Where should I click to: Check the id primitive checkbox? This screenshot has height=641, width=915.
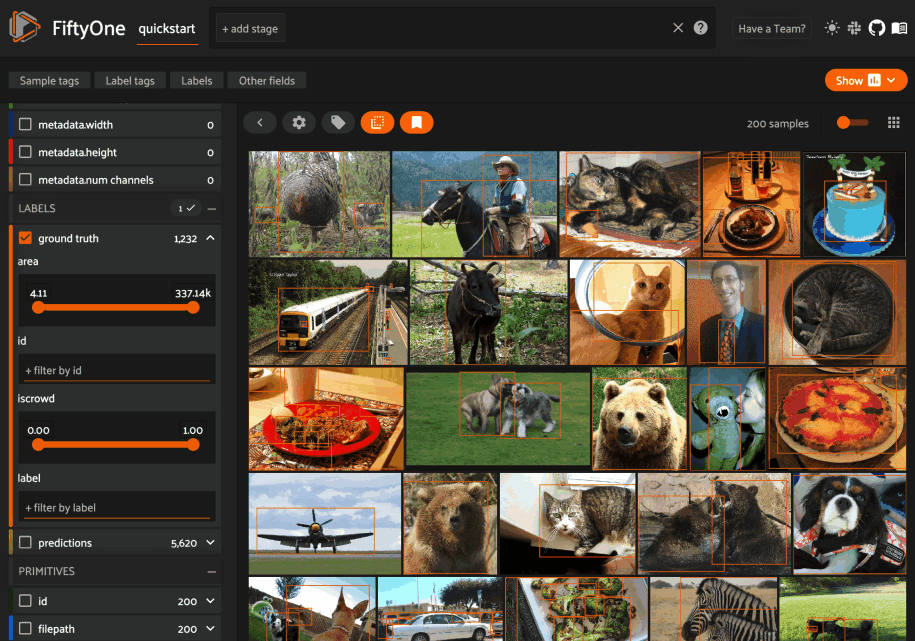(25, 601)
